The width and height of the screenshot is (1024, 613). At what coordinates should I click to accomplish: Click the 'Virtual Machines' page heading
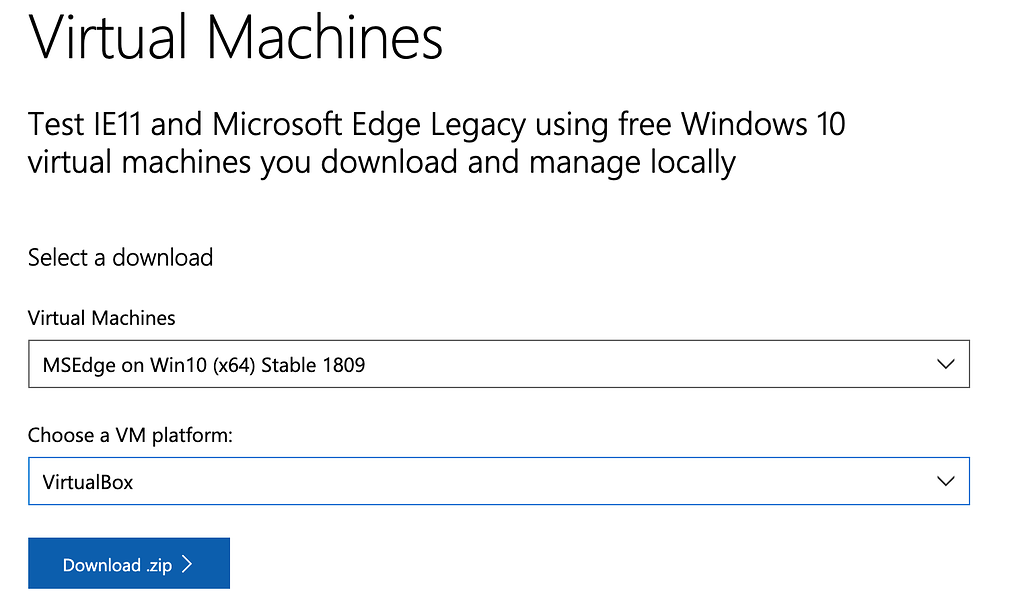(236, 37)
